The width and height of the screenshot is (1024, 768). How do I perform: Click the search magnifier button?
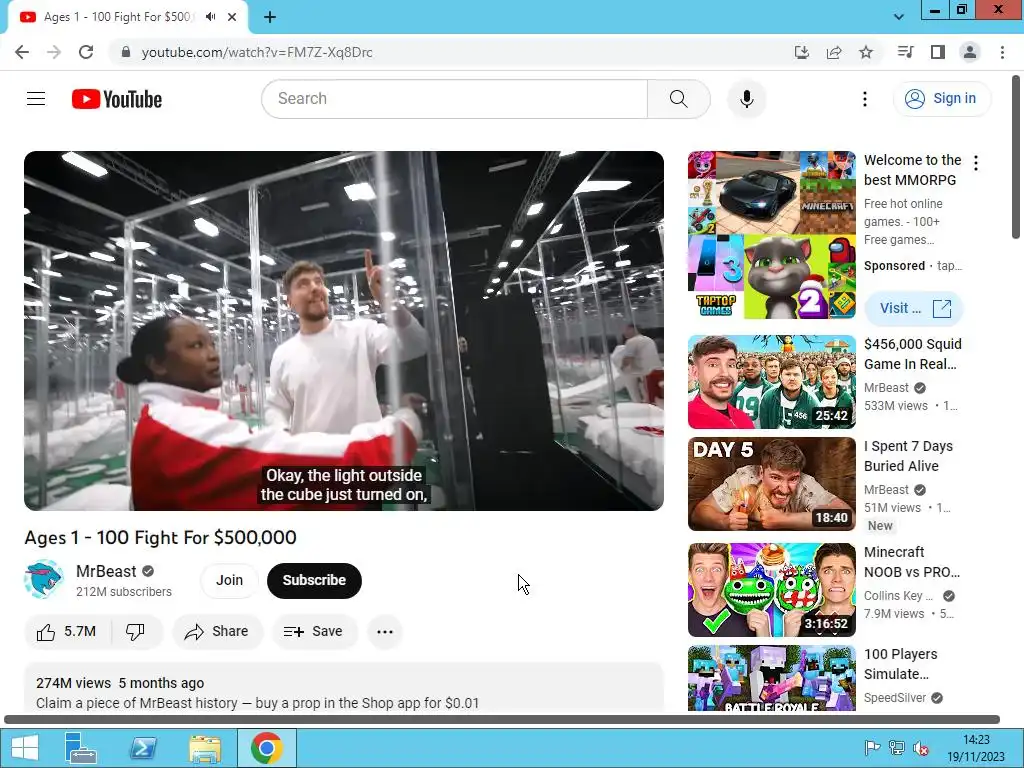coord(679,99)
